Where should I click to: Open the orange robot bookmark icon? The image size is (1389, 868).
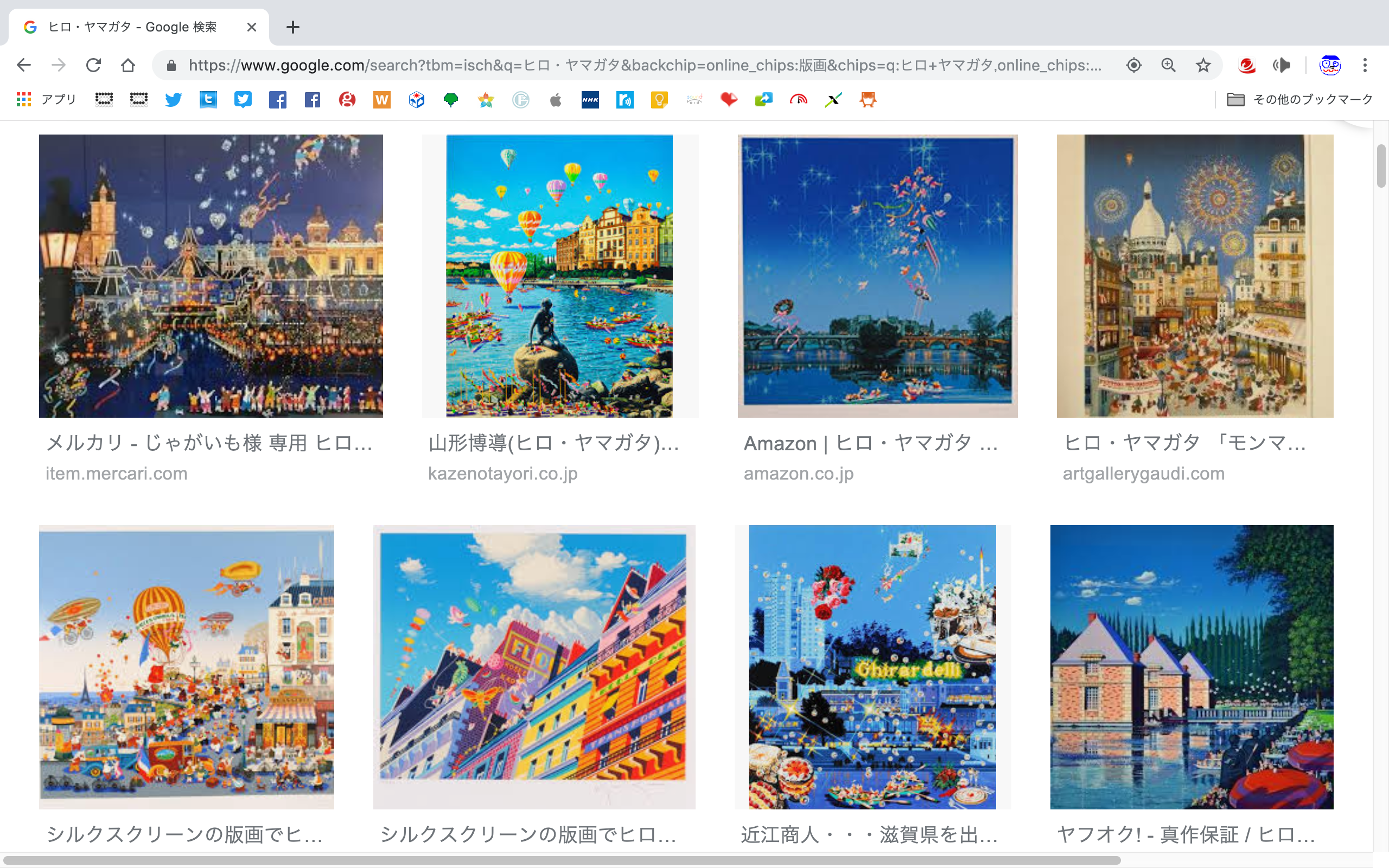[868, 100]
